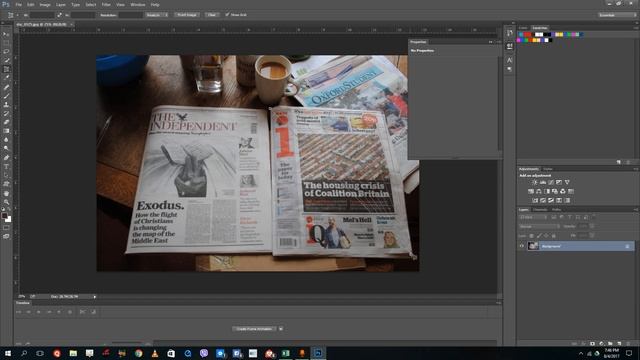640x360 pixels.
Task: Add a Brightness/Contrast adjustment
Action: pyautogui.click(x=535, y=182)
